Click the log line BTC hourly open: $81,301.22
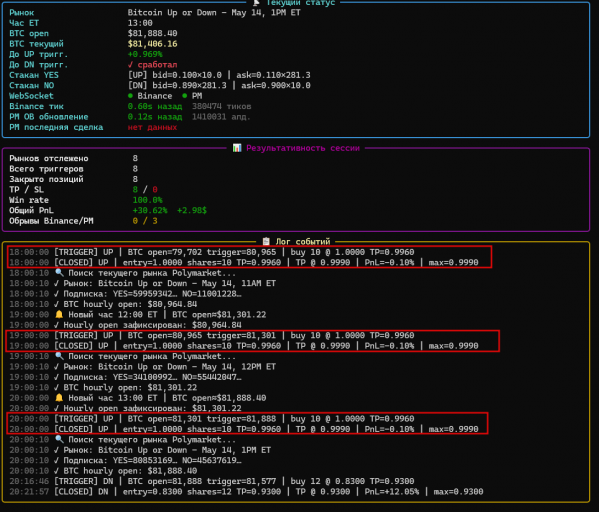The height and width of the screenshot is (512, 599). [x=103, y=387]
